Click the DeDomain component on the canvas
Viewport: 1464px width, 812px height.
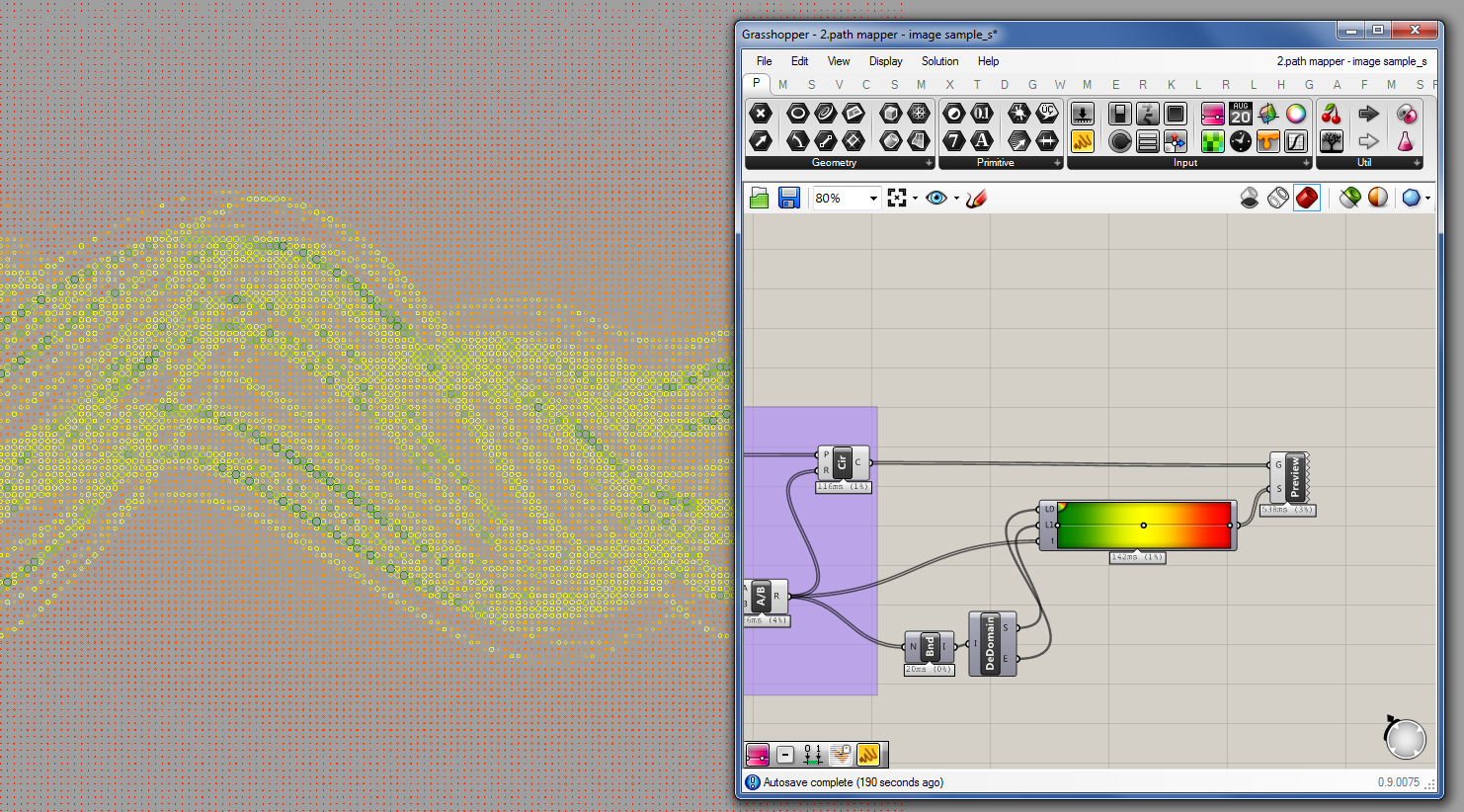[x=990, y=644]
